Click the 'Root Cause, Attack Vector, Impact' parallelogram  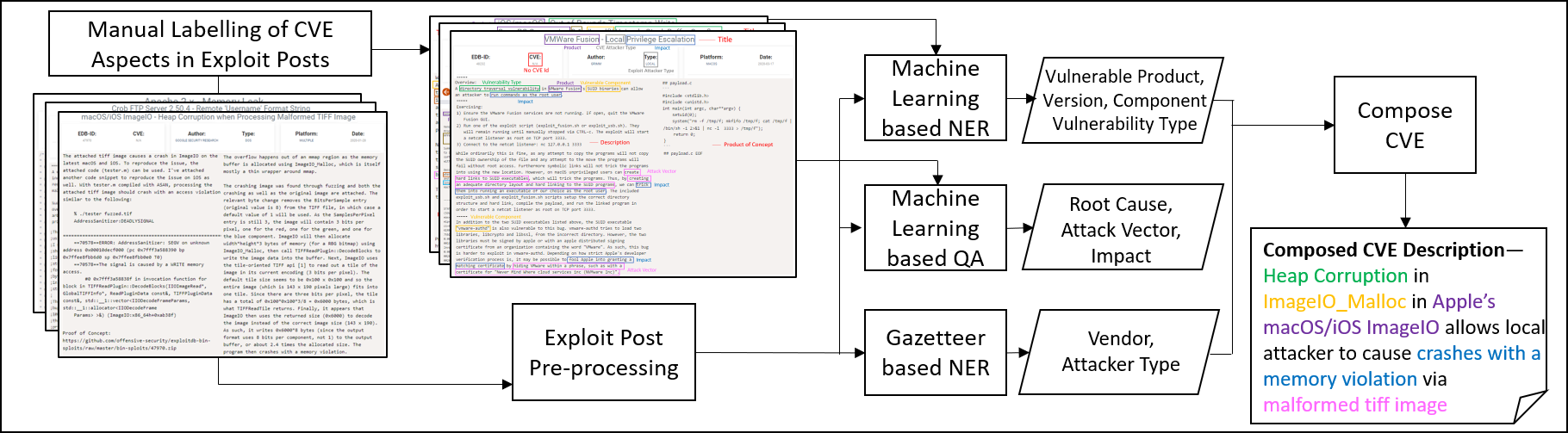coord(1122,229)
